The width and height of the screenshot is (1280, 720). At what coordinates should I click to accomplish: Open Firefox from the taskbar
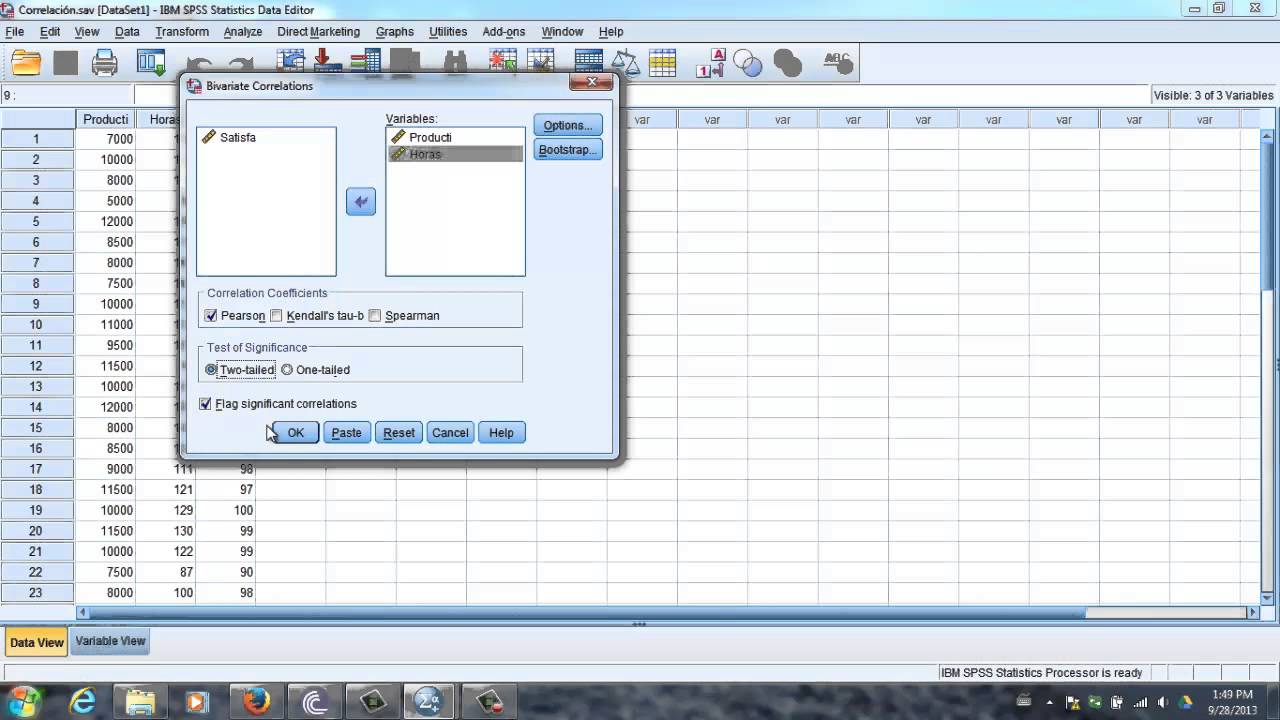coord(257,702)
